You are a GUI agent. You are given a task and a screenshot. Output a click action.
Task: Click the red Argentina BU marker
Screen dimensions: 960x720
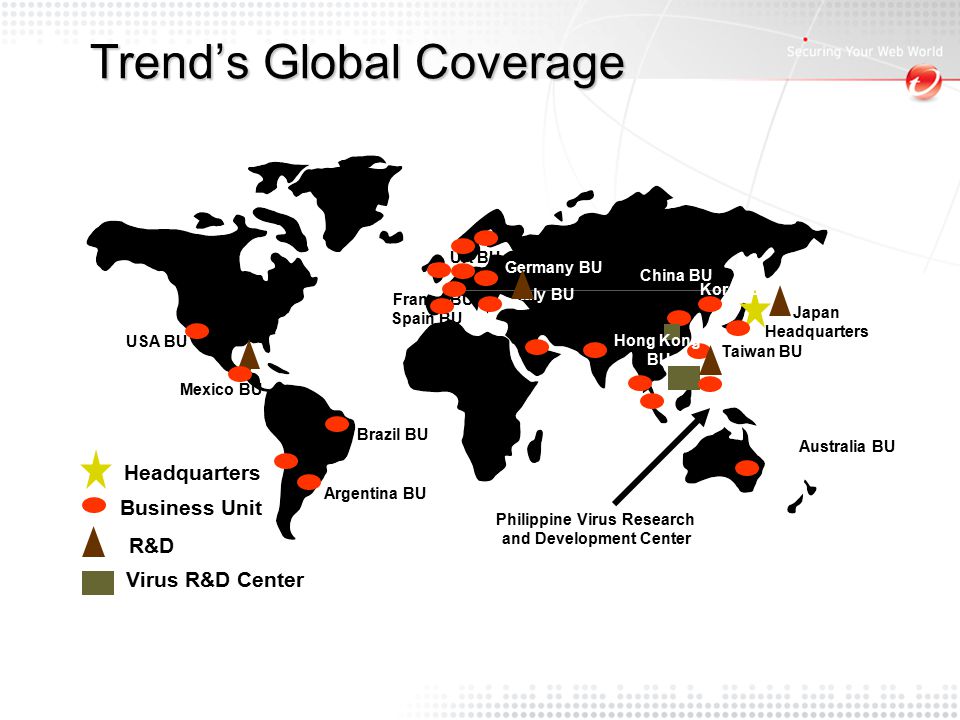click(x=309, y=482)
